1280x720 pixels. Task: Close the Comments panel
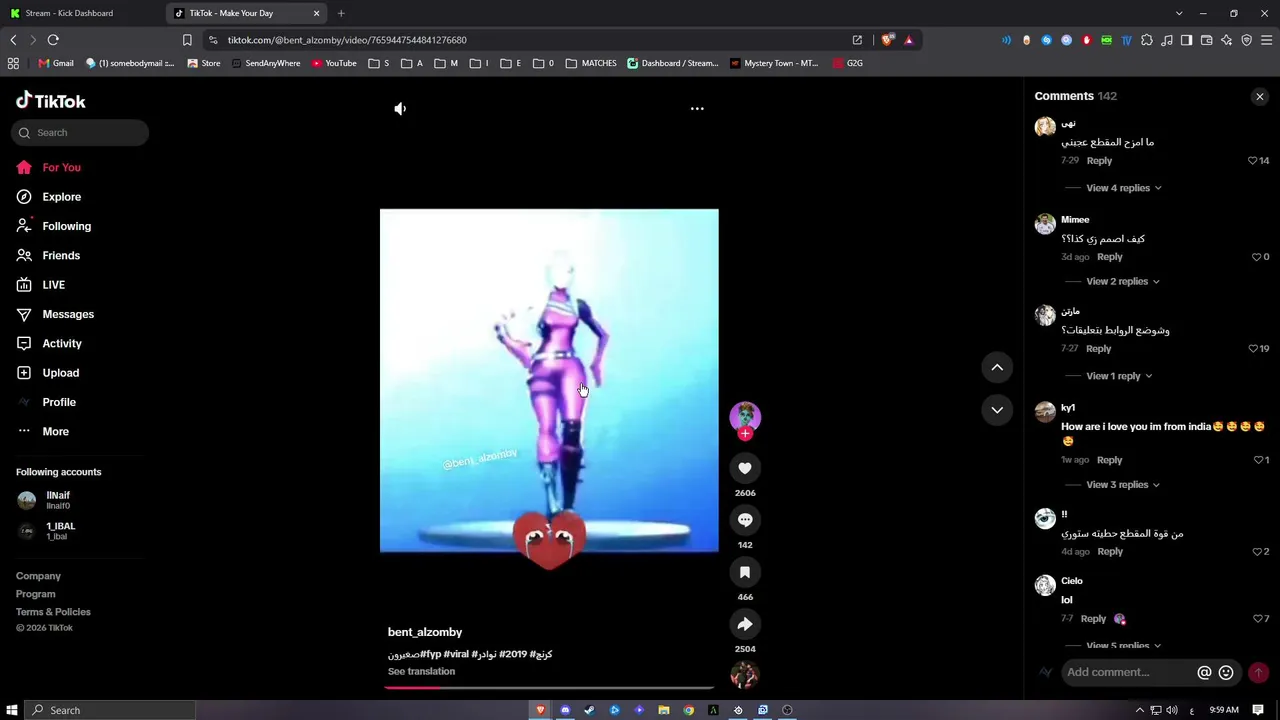tap(1260, 96)
